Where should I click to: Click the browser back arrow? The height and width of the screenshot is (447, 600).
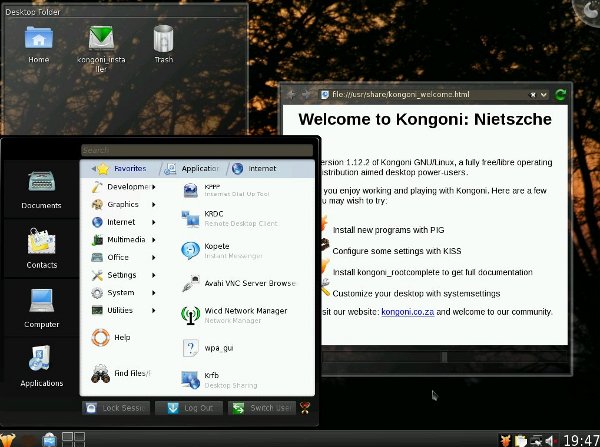coord(291,94)
